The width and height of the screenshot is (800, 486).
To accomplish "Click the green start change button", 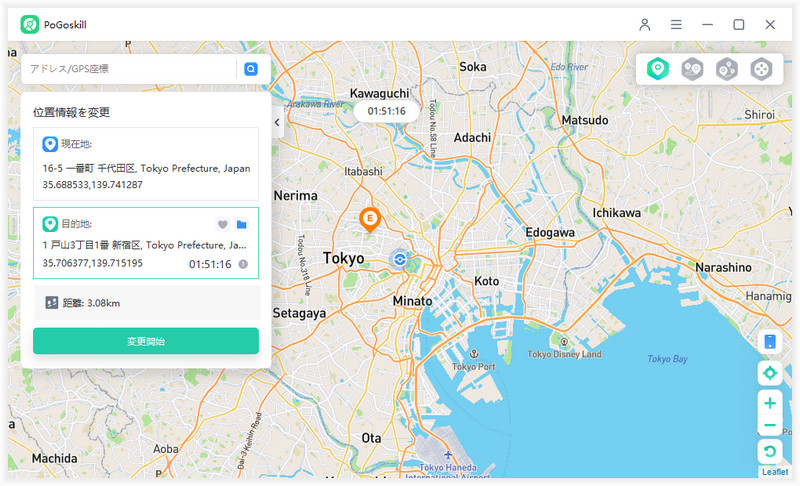I will tap(146, 341).
